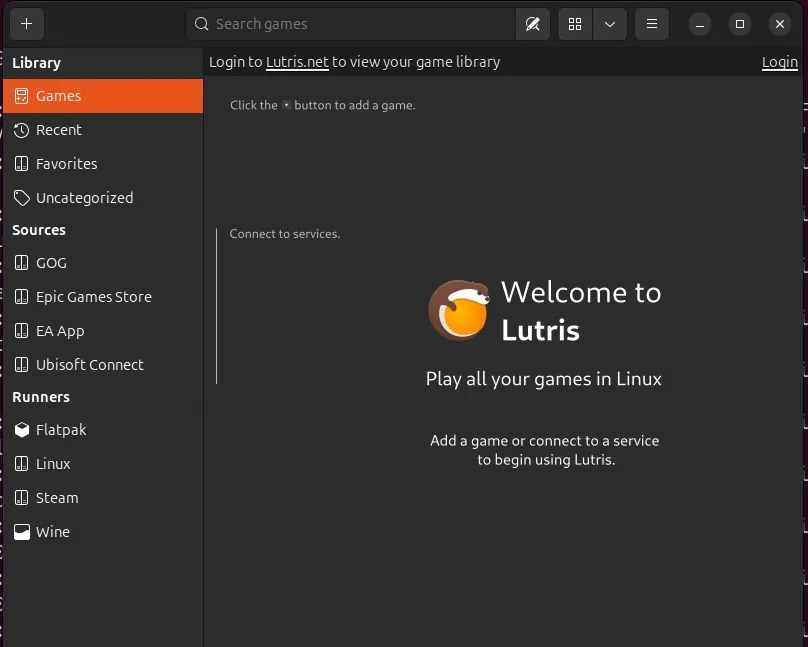Select the Uncategorized category
This screenshot has height=647, width=808.
pyautogui.click(x=103, y=198)
